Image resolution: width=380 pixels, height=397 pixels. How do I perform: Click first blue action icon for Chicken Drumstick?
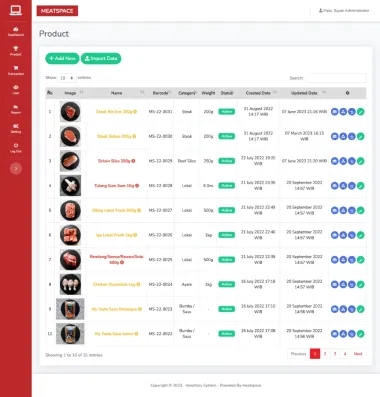pyautogui.click(x=335, y=284)
